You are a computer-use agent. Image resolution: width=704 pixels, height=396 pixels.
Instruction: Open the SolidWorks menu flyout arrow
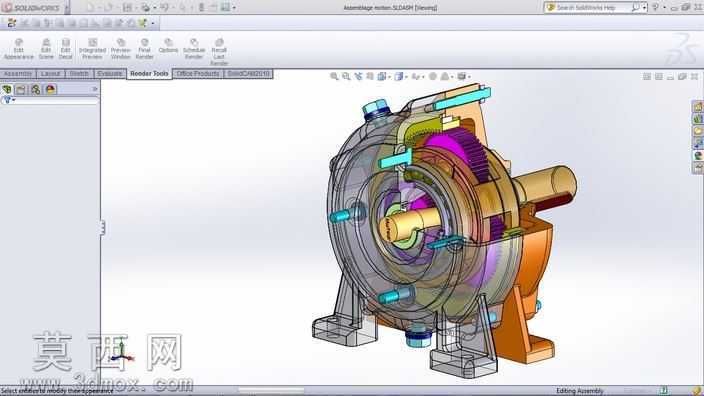click(67, 8)
